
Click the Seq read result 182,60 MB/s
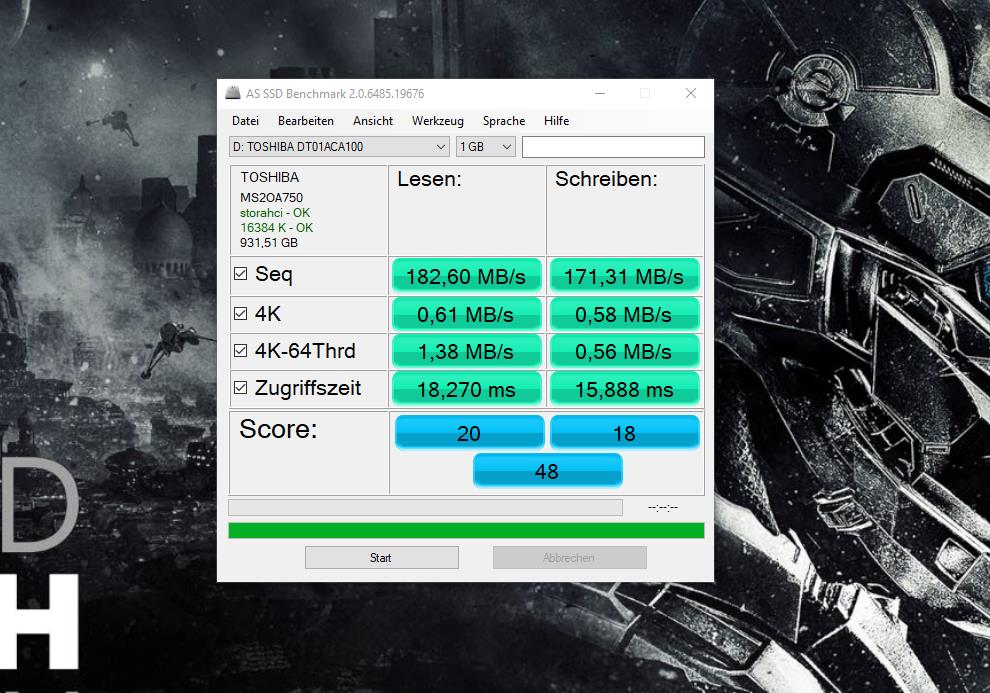pyautogui.click(x=467, y=276)
